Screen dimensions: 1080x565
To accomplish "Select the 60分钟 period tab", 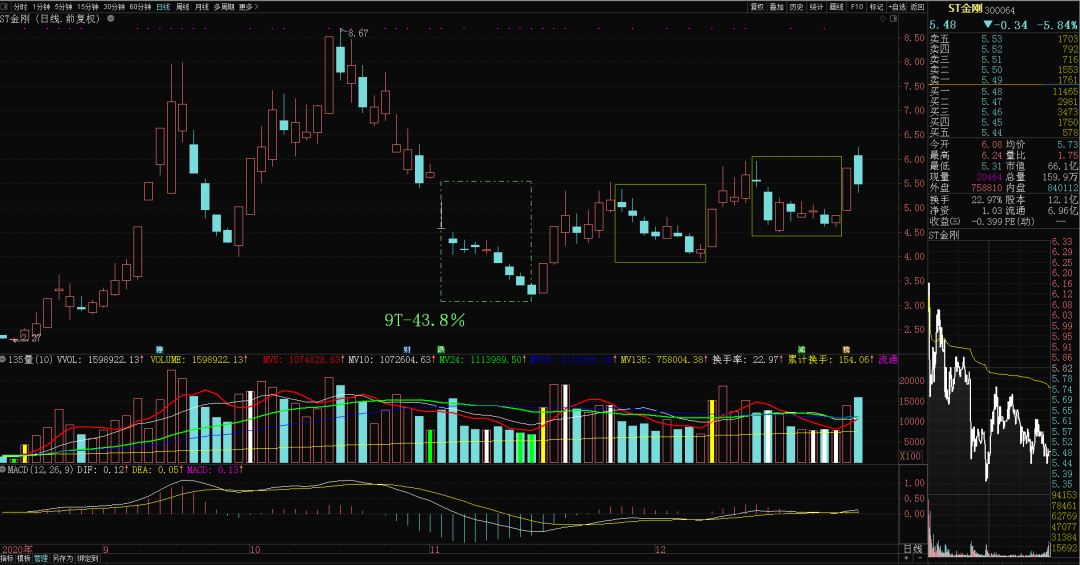I will pyautogui.click(x=140, y=7).
